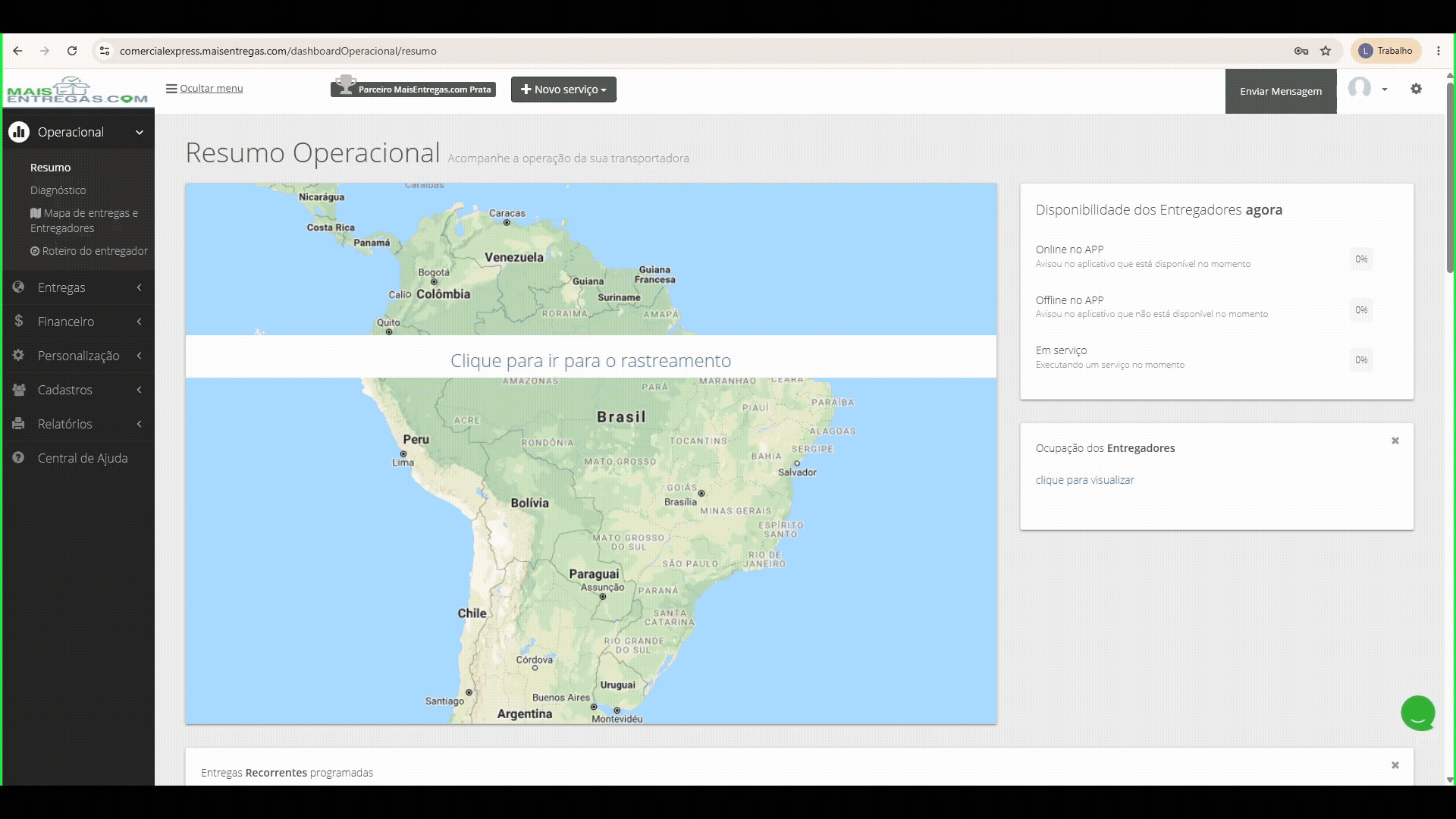
Task: Expand the user avatar dropdown
Action: click(x=1368, y=89)
